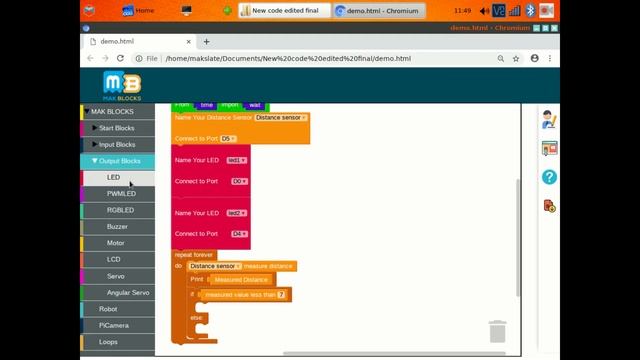Click the MAK Blocks logo

[x=122, y=86]
